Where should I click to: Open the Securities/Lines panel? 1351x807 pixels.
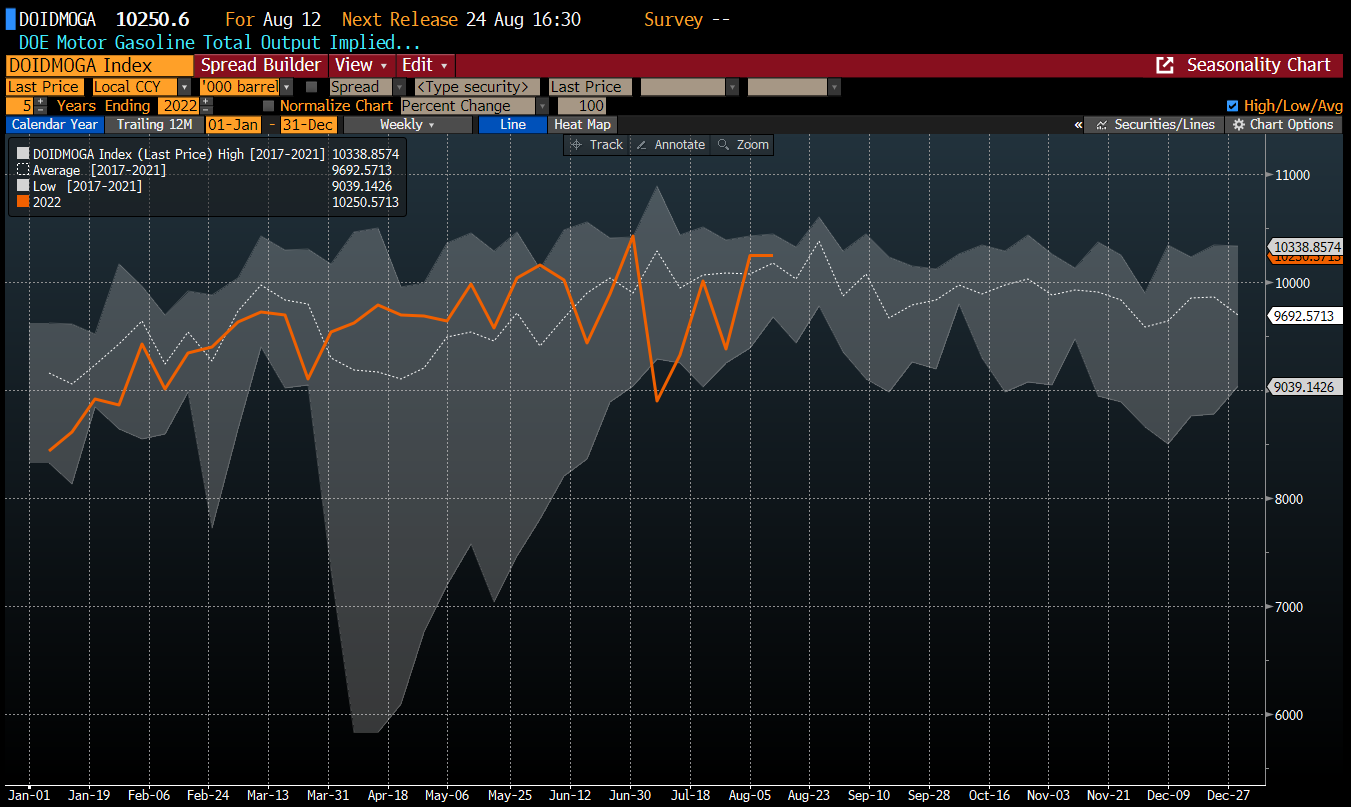1155,125
